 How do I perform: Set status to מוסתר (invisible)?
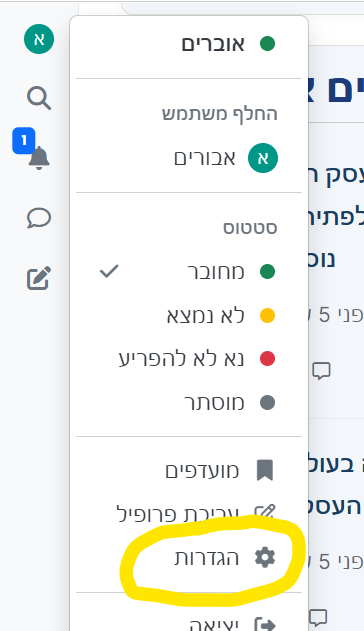pyautogui.click(x=189, y=402)
